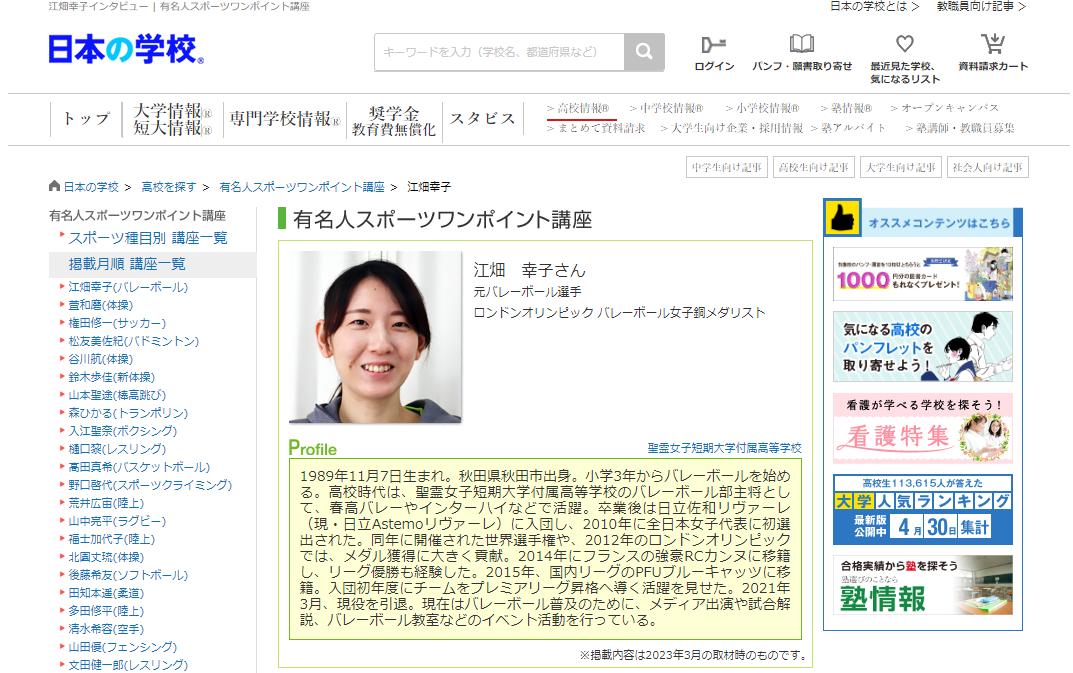
Task: Open the heart icon watch list
Action: coord(905,45)
